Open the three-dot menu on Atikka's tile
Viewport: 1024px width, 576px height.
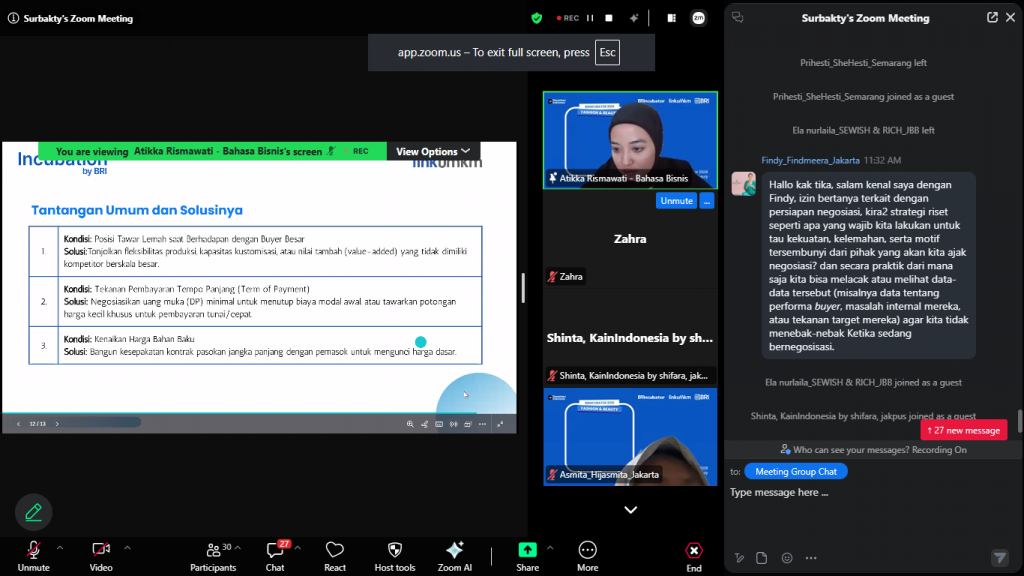coord(707,200)
